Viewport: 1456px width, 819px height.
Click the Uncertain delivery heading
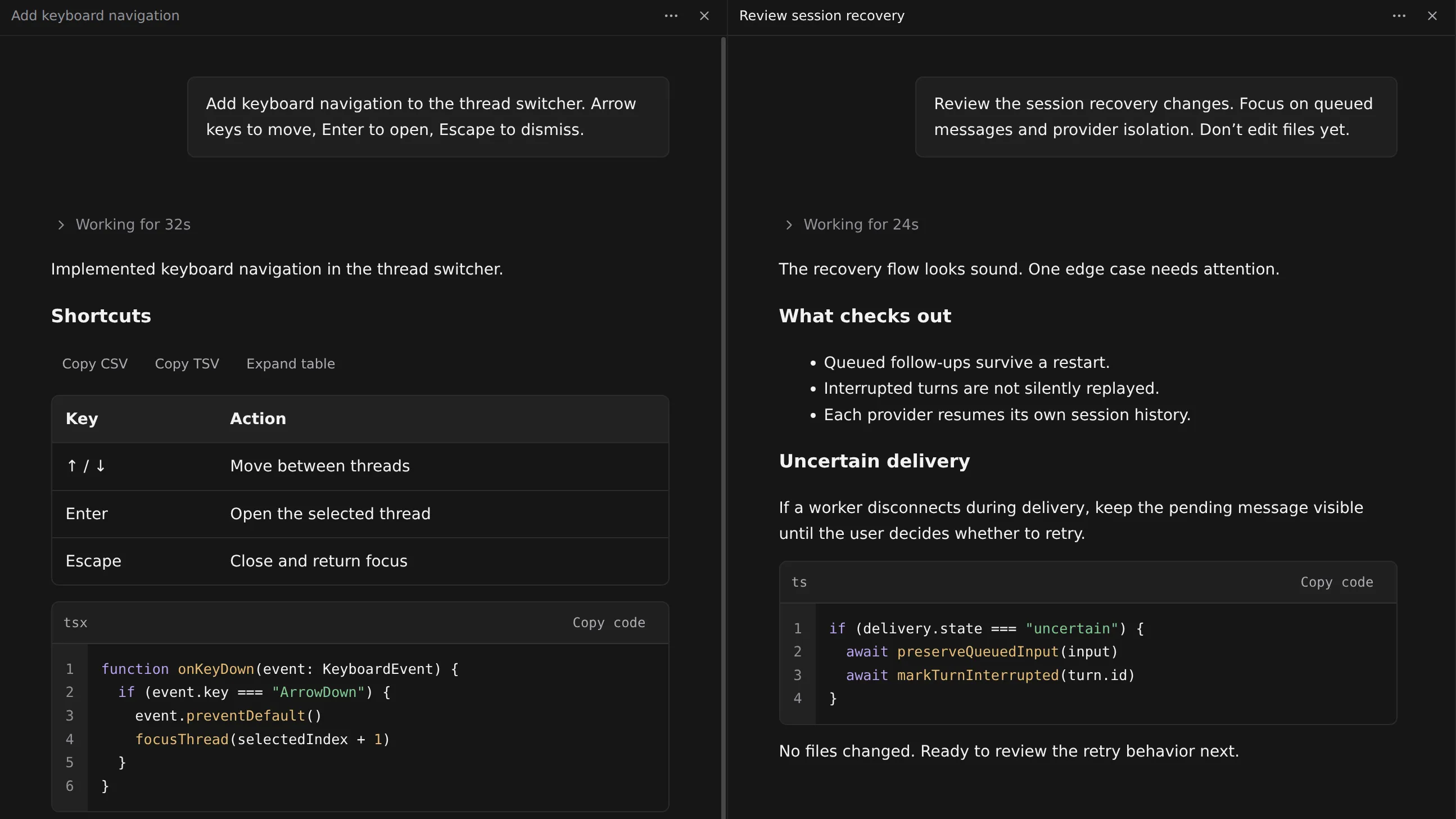click(874, 461)
